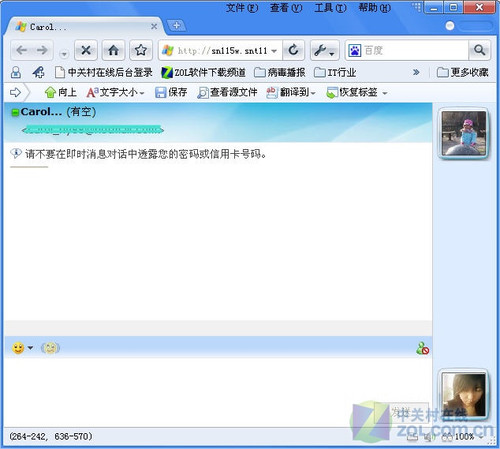Click the 向上 toolbar button
The image size is (500, 449).
pyautogui.click(x=61, y=92)
